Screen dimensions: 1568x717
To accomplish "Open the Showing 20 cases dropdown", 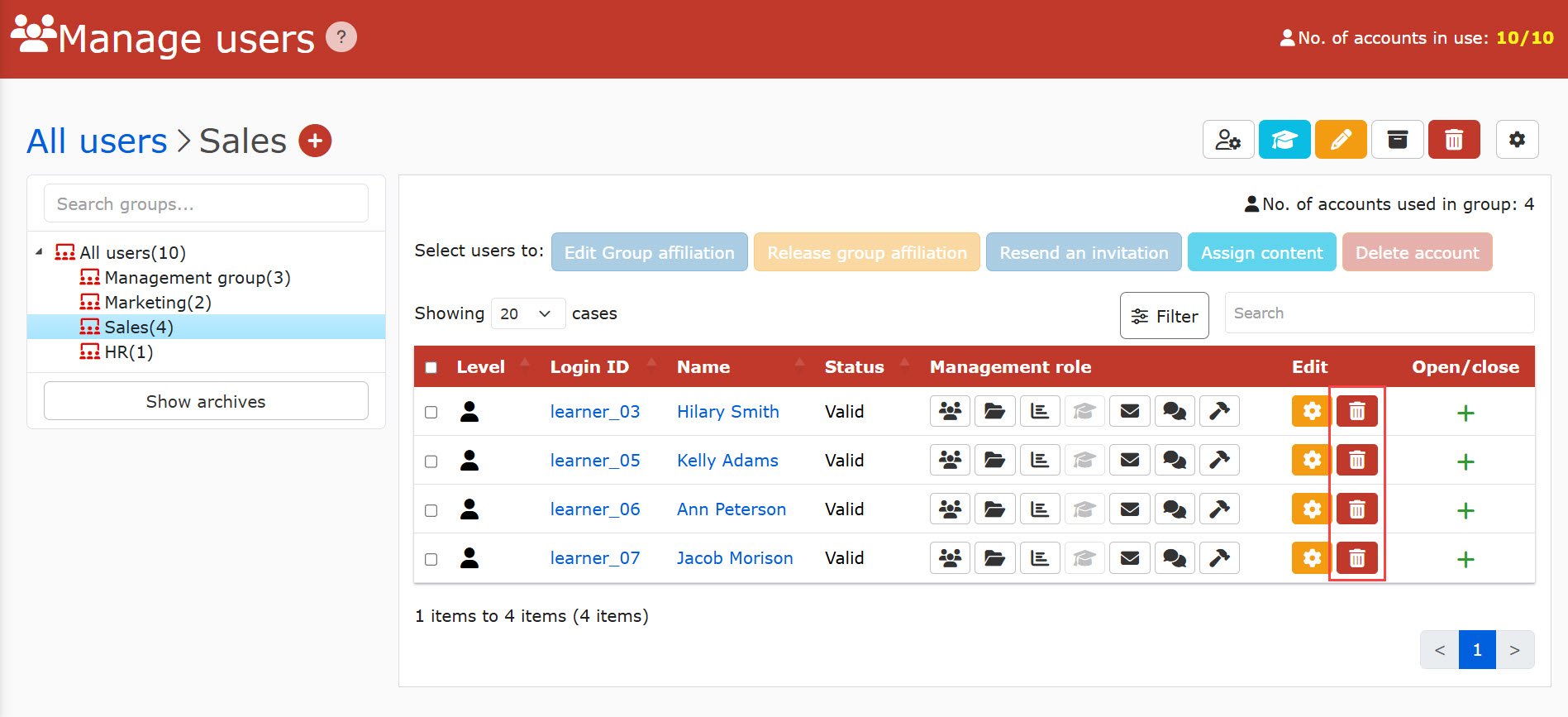I will click(528, 313).
